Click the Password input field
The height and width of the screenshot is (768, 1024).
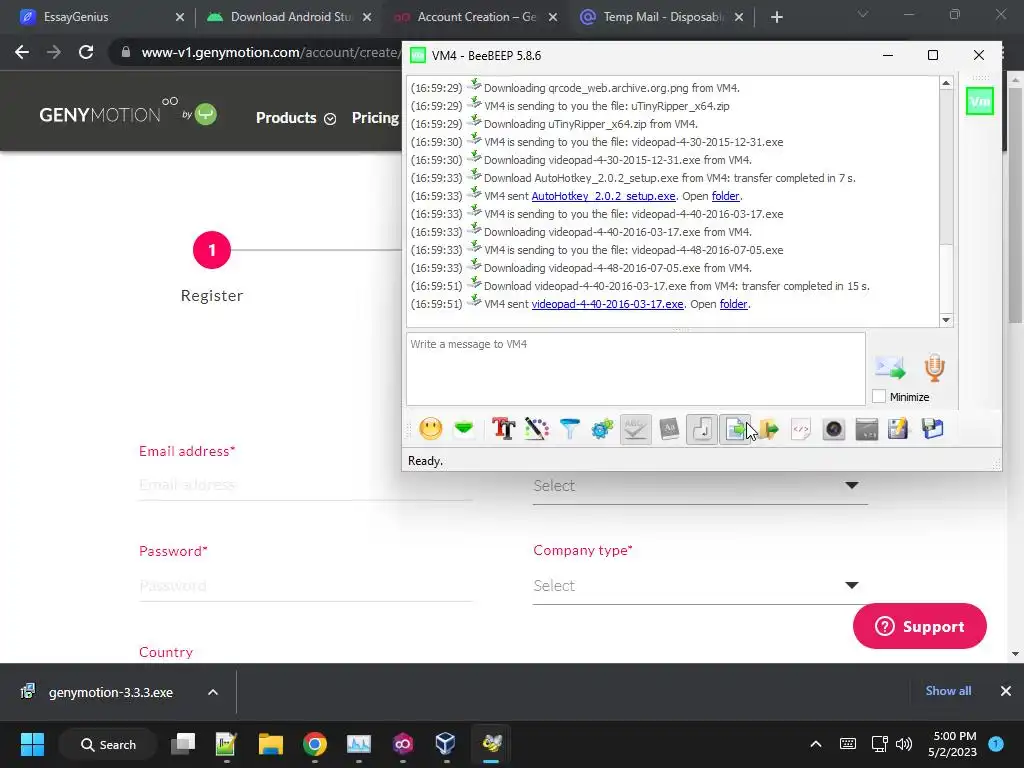305,585
